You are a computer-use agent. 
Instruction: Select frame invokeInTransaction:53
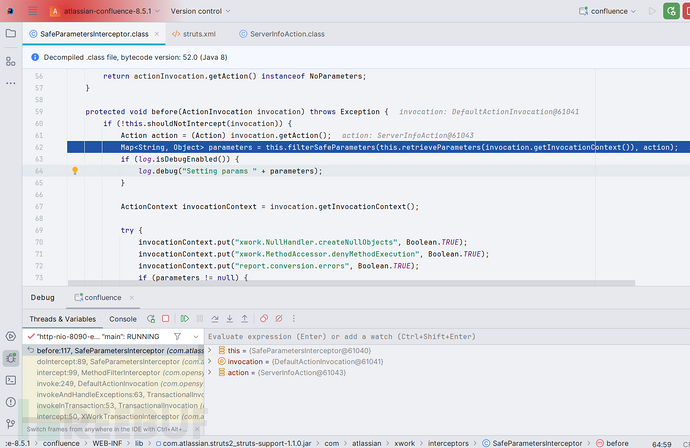114,405
